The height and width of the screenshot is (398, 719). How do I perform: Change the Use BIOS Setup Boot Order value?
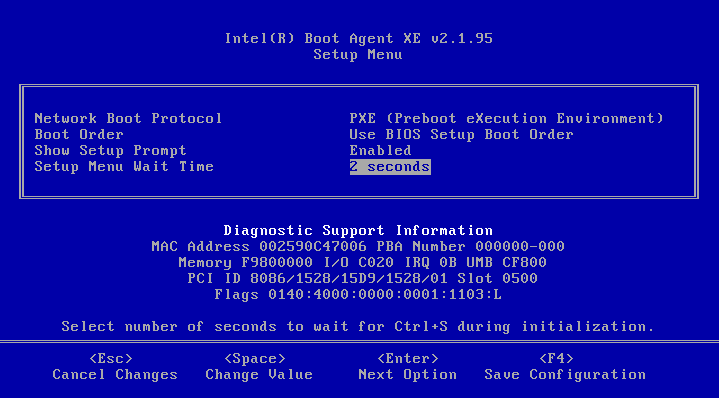click(461, 134)
